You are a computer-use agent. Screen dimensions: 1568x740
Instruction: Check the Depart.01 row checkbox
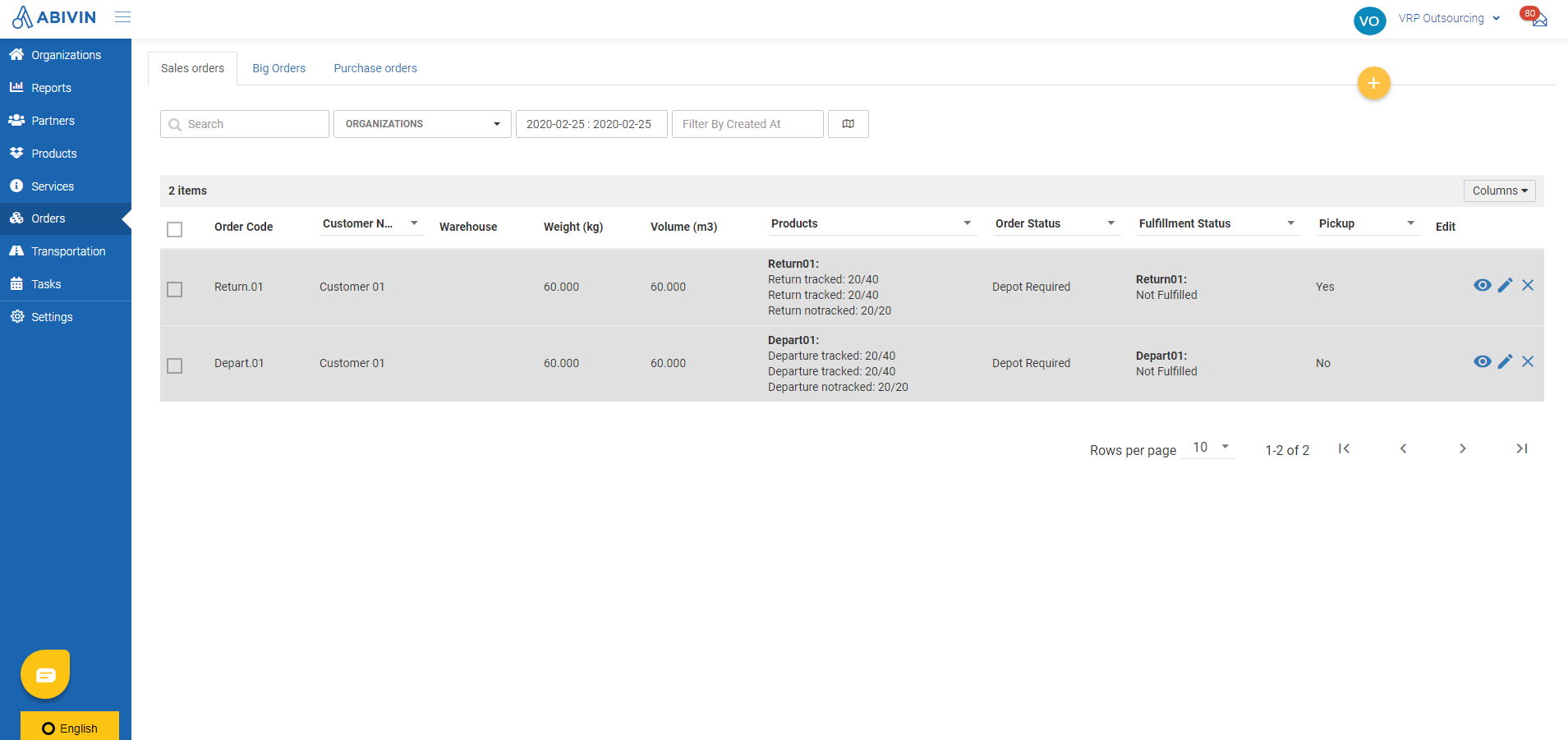pyautogui.click(x=174, y=365)
